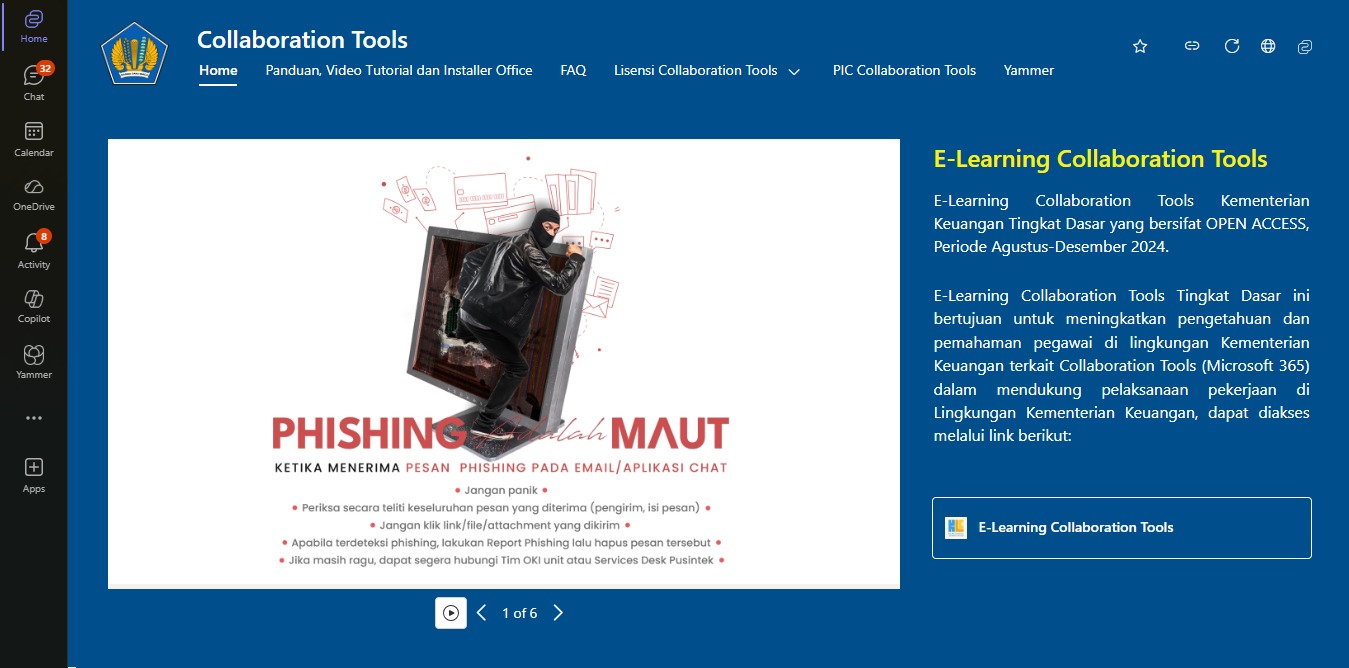Open Chat in the Teams sidebar

[33, 82]
